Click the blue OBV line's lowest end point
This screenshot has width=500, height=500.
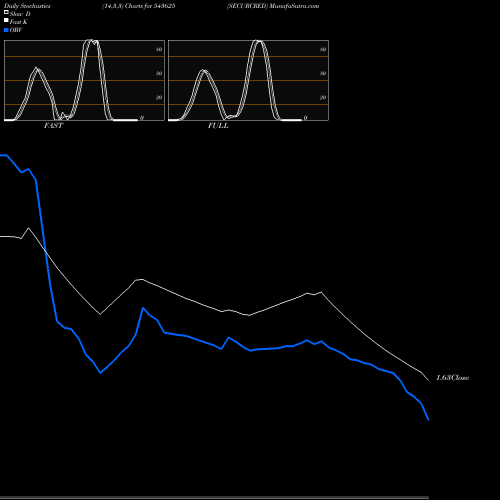coord(428,419)
